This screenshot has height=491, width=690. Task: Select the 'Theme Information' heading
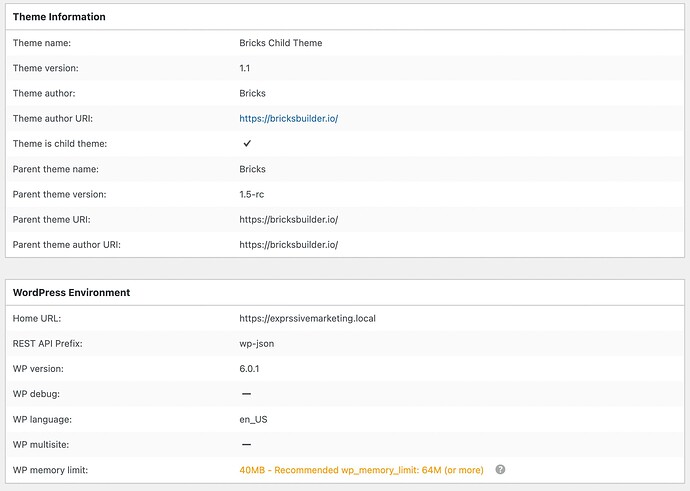coord(59,17)
